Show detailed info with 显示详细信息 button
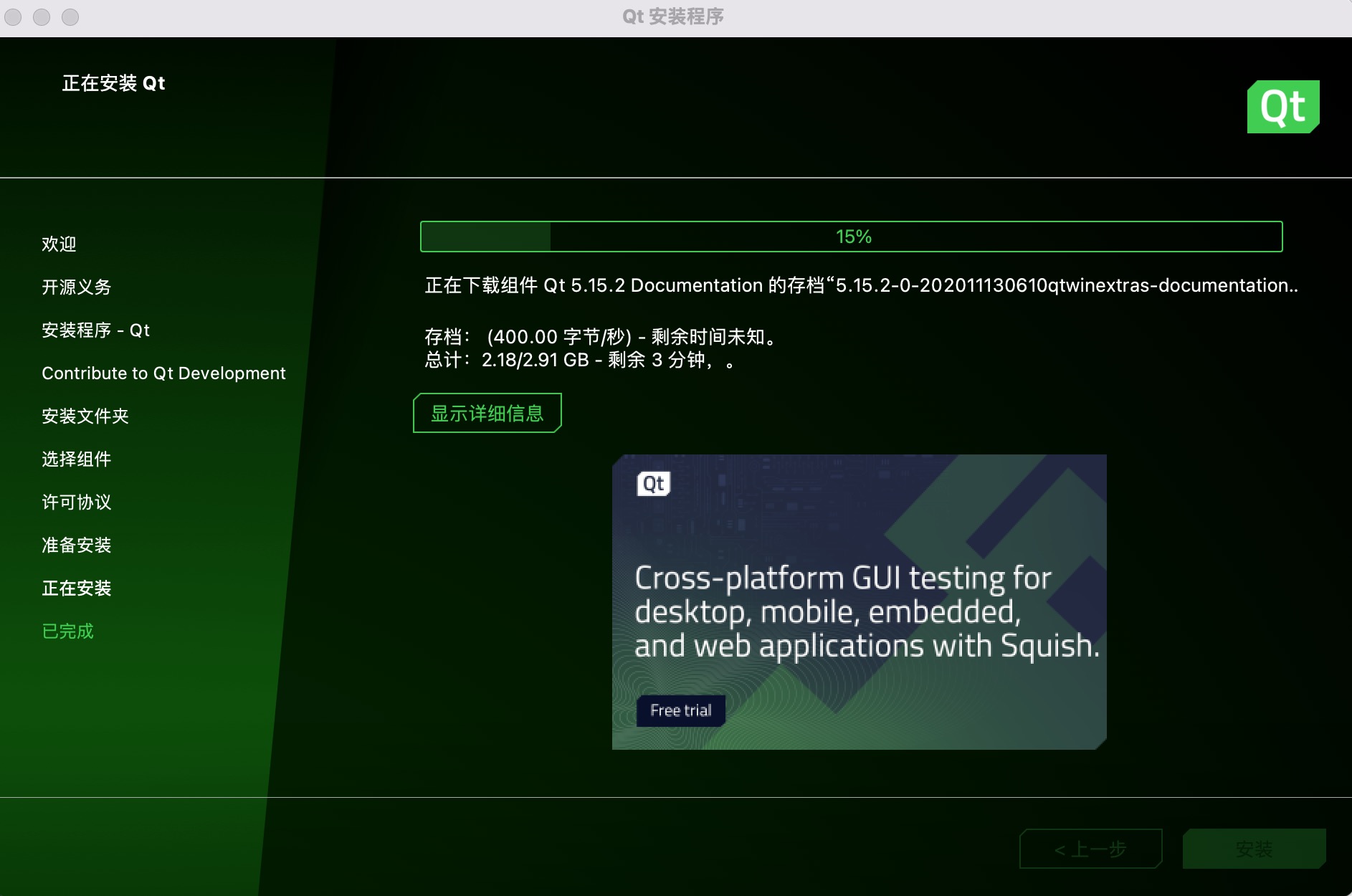 487,413
